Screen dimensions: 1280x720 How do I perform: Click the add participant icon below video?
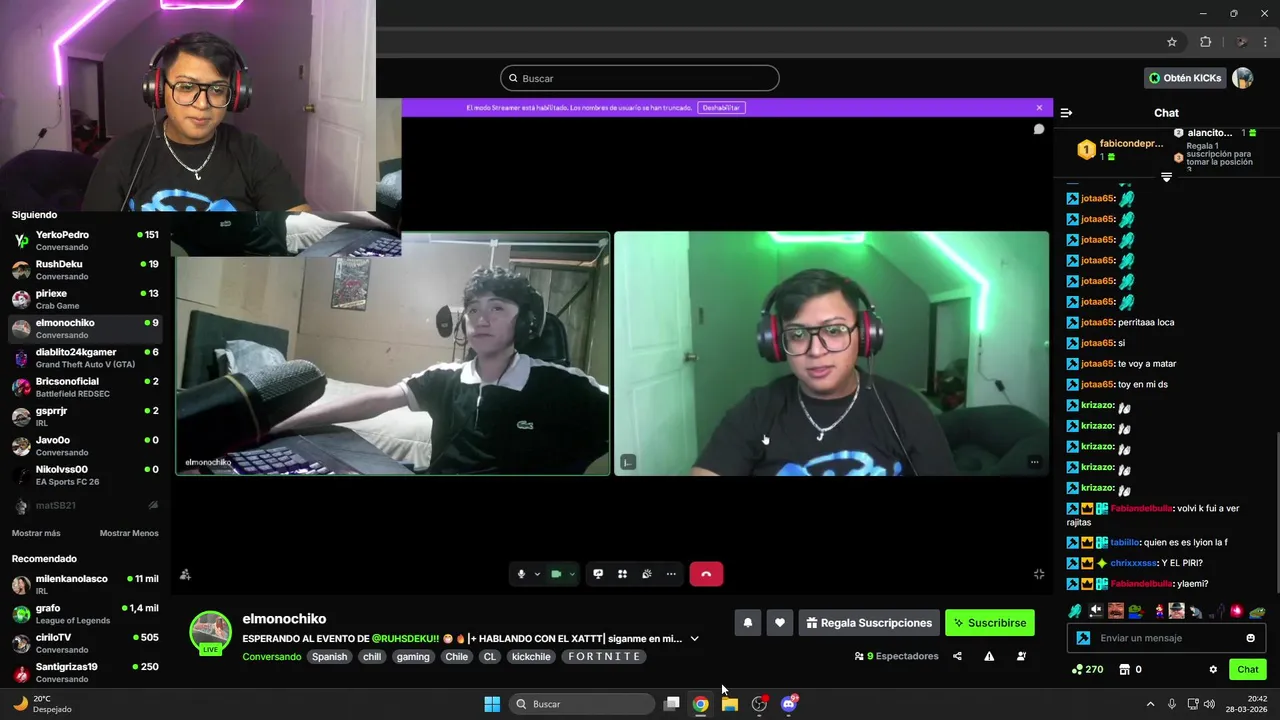[185, 574]
